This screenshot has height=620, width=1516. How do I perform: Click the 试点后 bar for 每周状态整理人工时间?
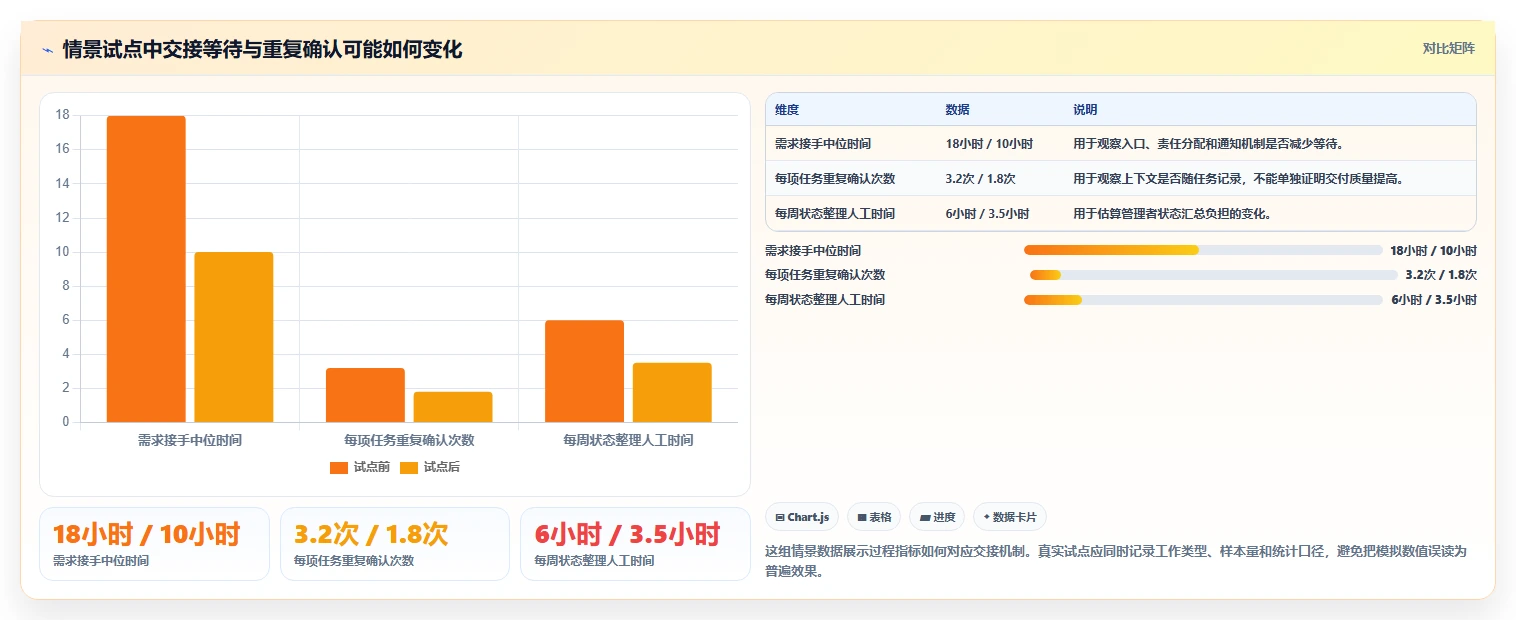pos(672,392)
